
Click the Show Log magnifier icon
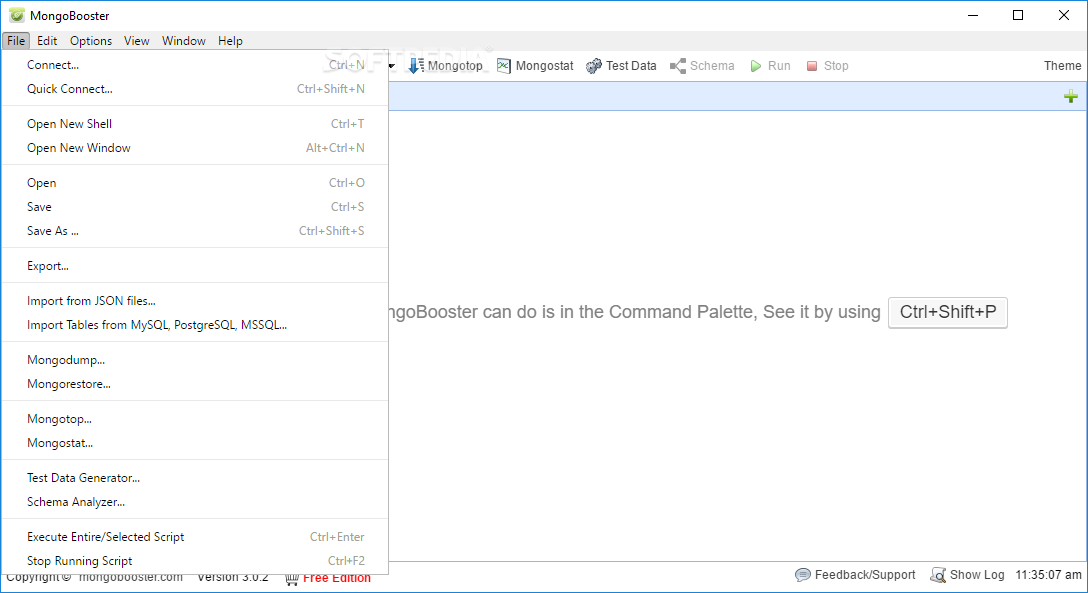click(x=938, y=575)
